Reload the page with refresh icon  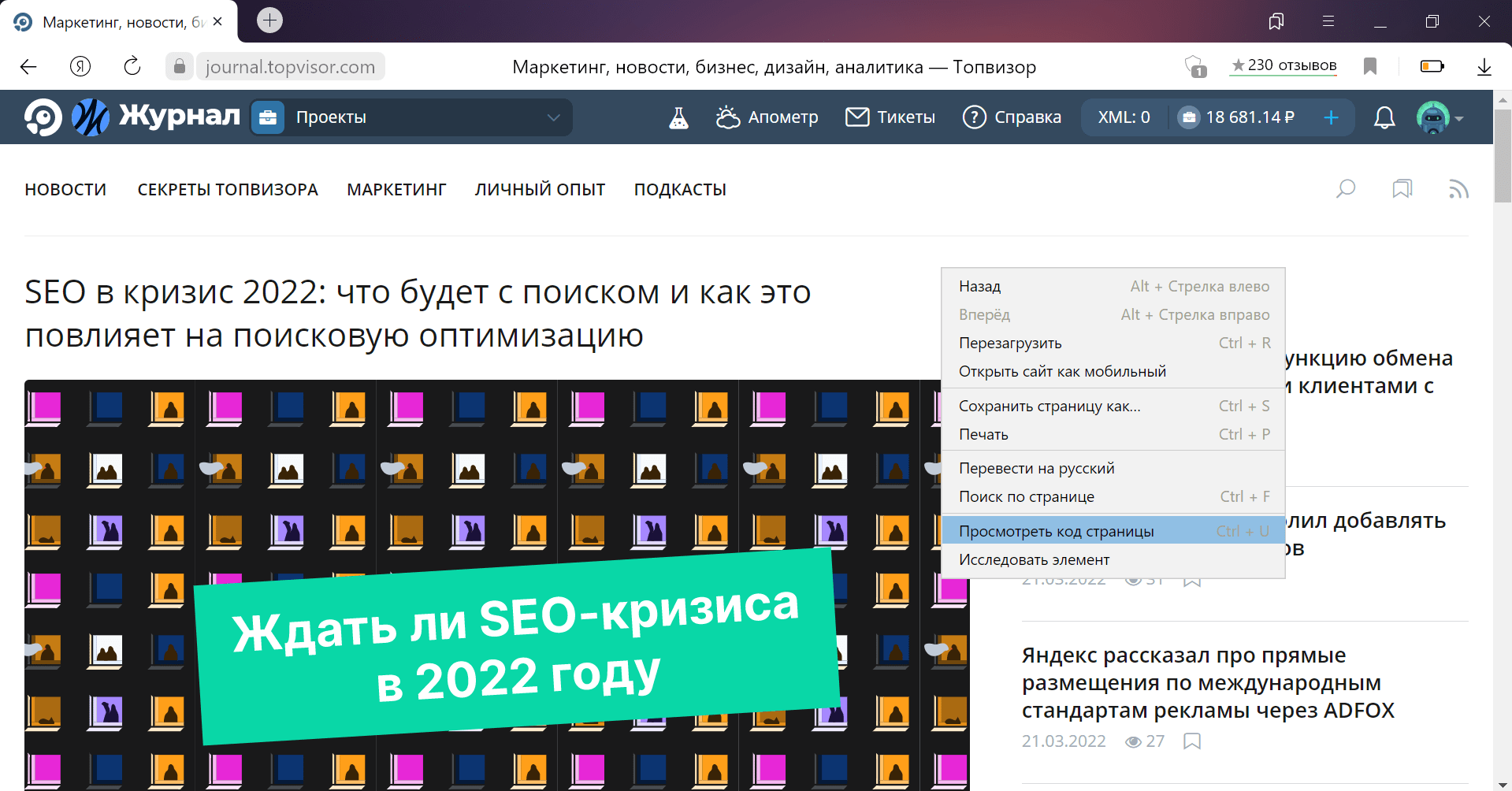point(132,67)
